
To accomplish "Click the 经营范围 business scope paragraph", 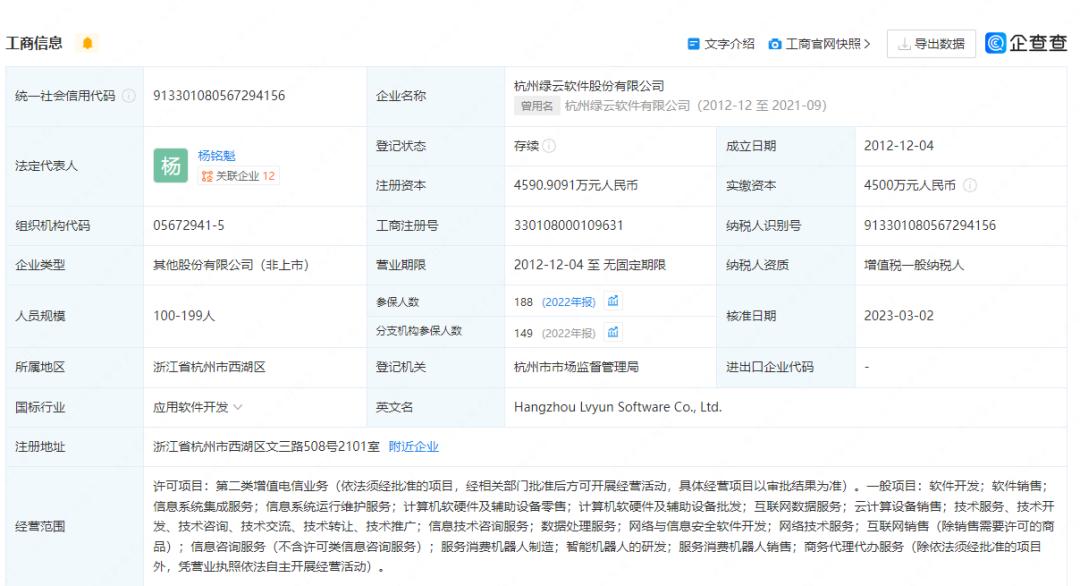I will [603, 527].
